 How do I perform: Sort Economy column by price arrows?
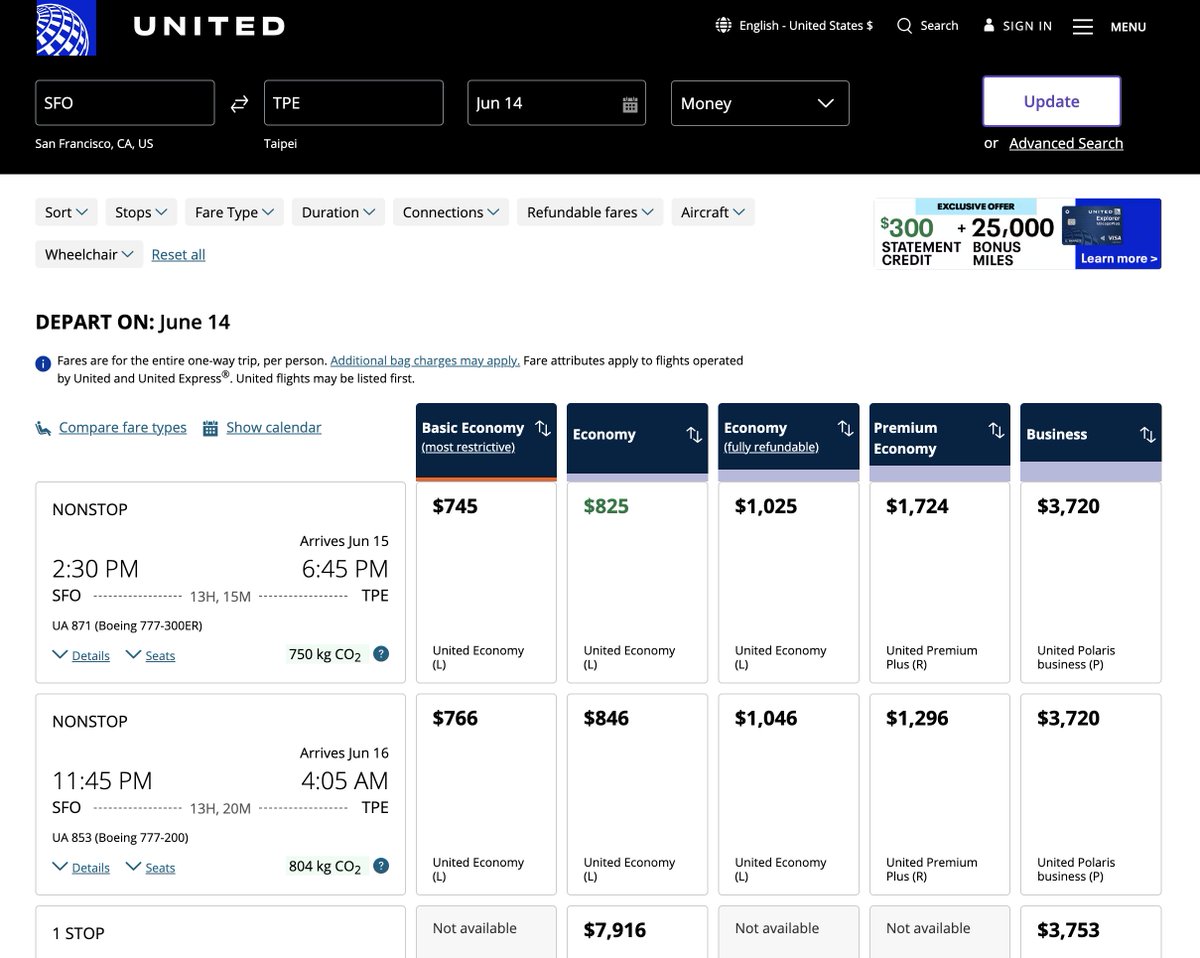694,435
